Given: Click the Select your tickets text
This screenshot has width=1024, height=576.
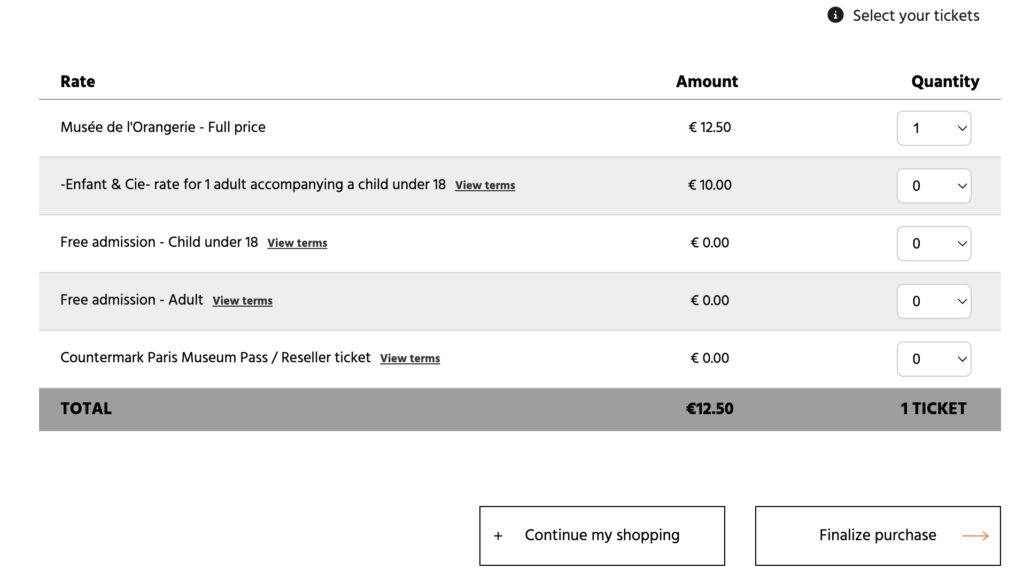Looking at the screenshot, I should tap(915, 15).
